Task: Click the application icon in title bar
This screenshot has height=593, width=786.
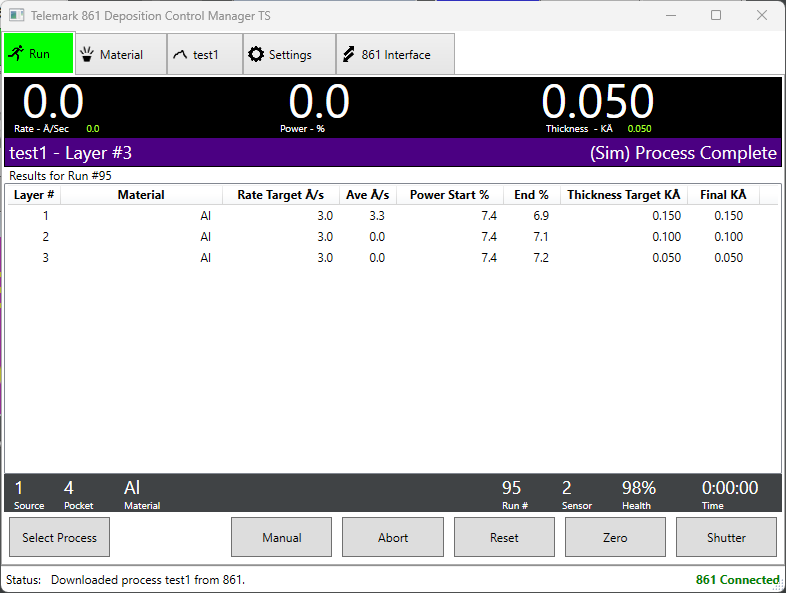Action: coord(17,16)
